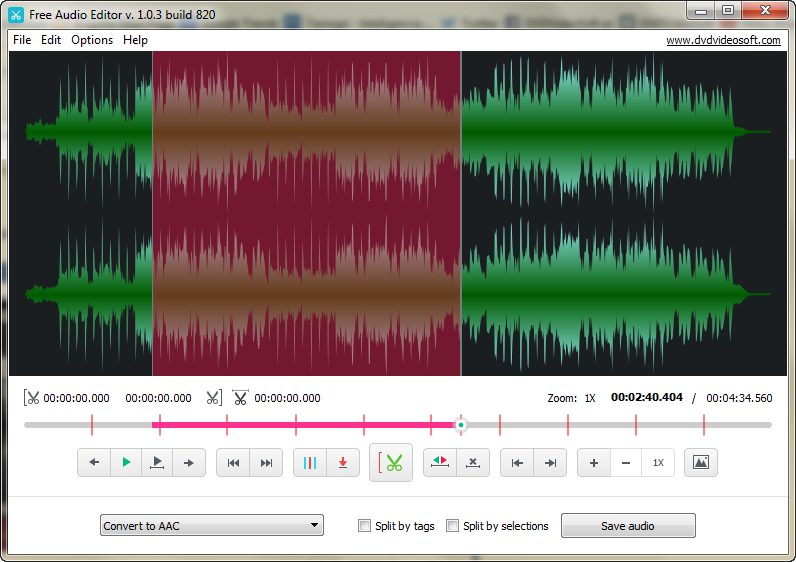The width and height of the screenshot is (796, 562).
Task: Enable the Split by selections checkbox
Action: point(453,526)
